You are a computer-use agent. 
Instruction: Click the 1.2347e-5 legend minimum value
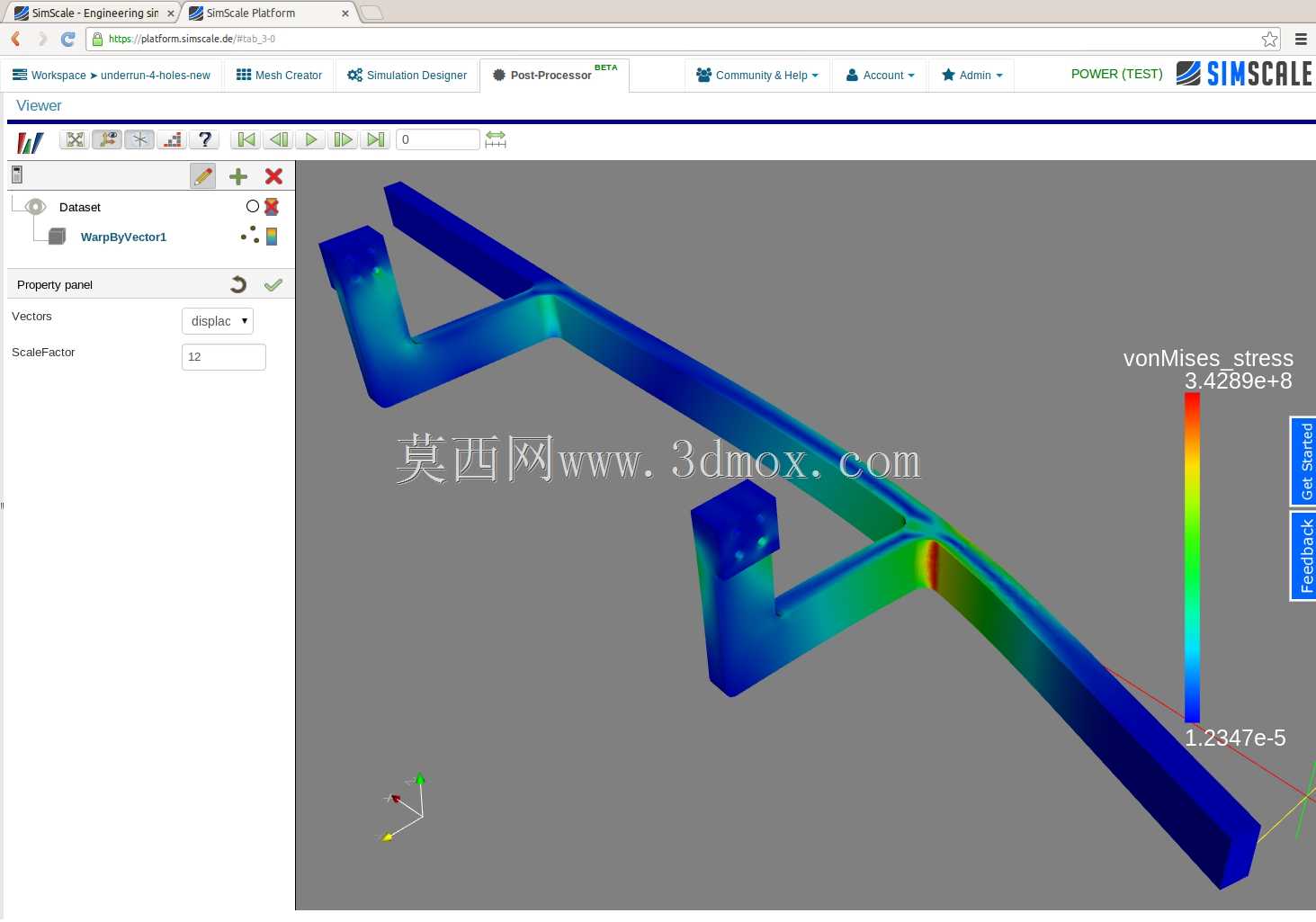pos(1235,738)
